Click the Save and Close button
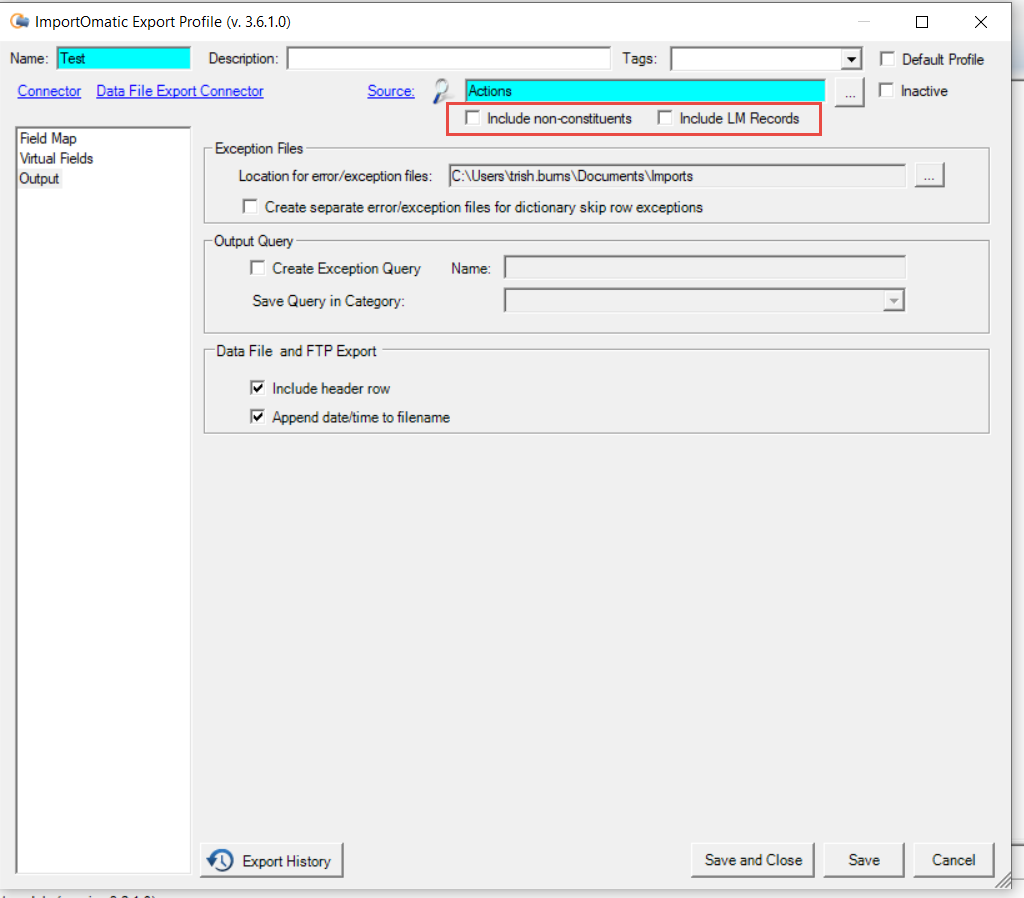 pos(752,860)
